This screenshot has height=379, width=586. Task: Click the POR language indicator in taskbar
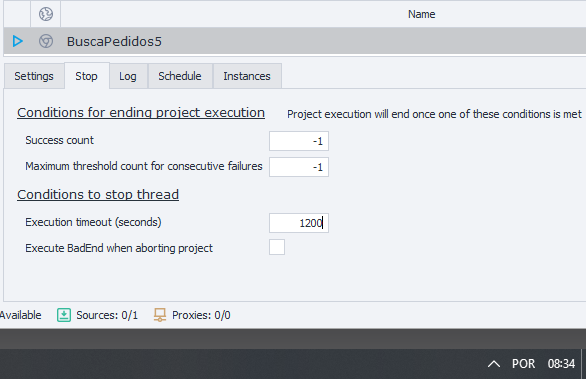pos(523,364)
